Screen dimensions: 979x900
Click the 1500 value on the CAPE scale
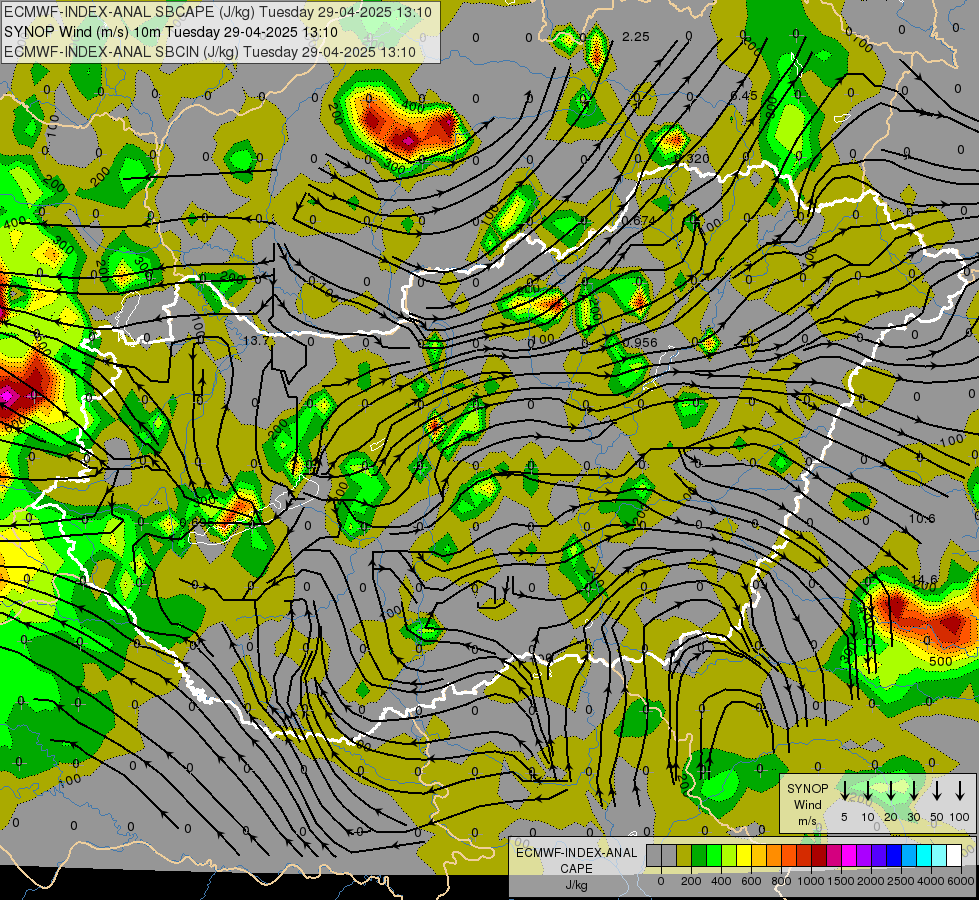[x=841, y=881]
